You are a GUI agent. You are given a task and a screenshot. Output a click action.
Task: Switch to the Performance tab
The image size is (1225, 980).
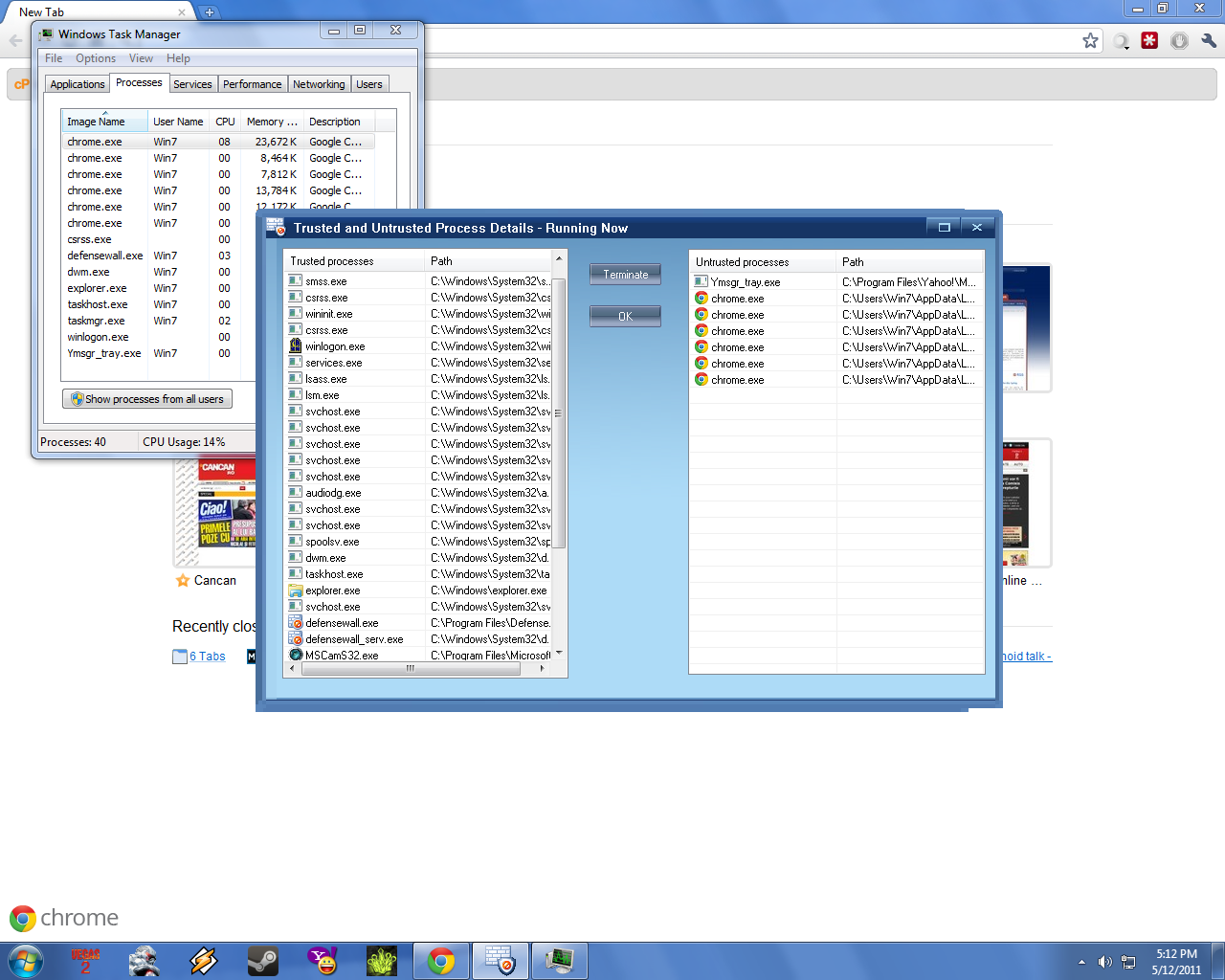[253, 84]
